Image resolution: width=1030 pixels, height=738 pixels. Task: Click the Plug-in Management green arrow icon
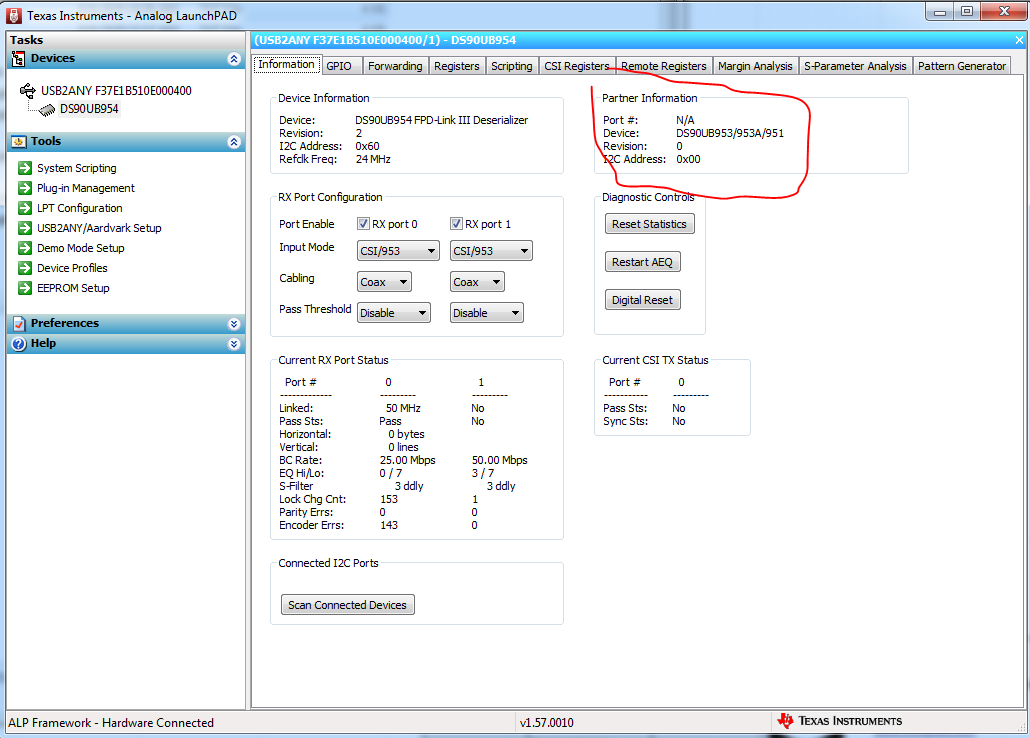(25, 188)
